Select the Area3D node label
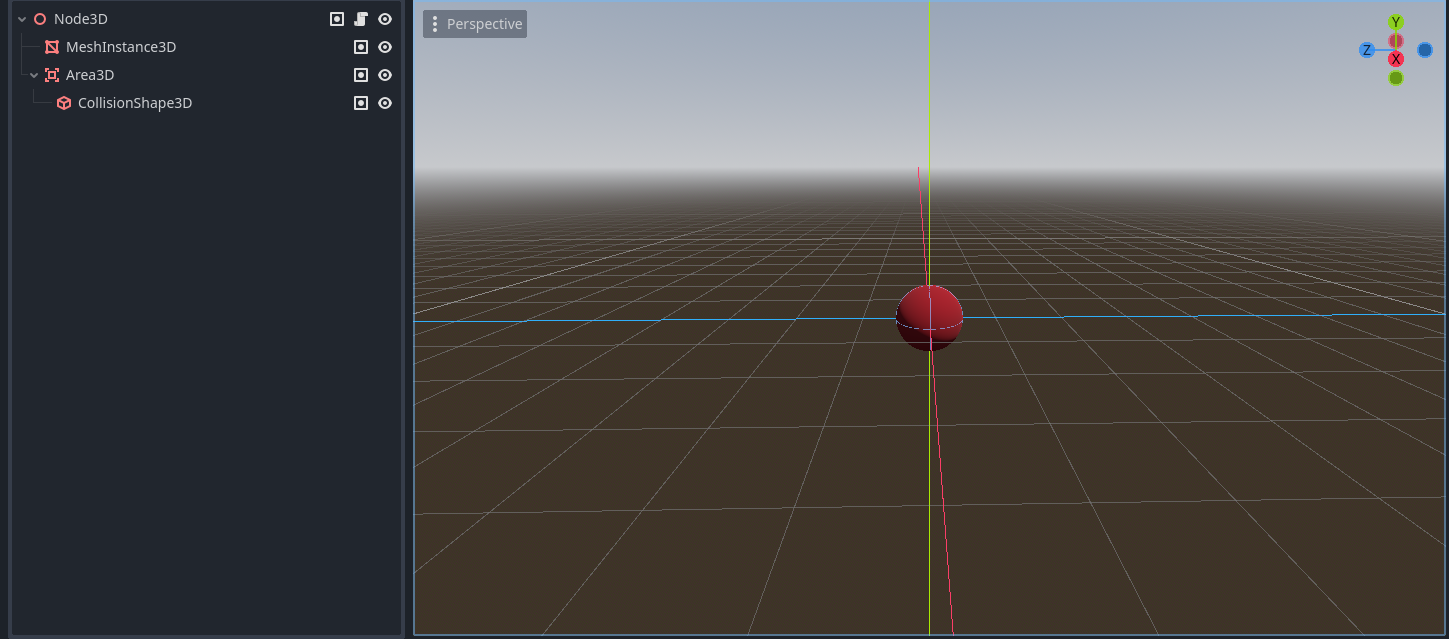The width and height of the screenshot is (1449, 639). point(90,75)
